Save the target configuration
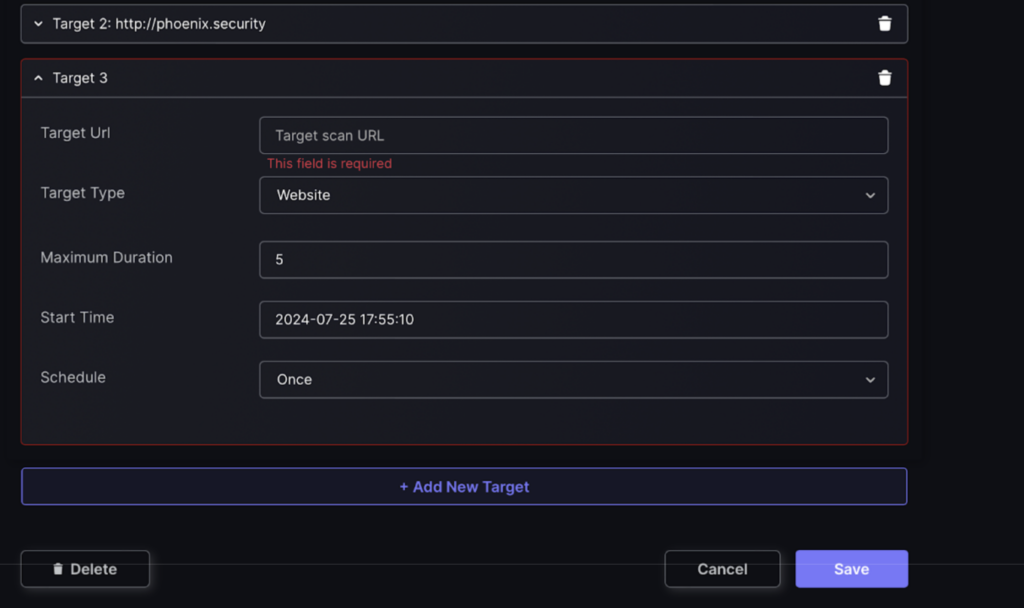The height and width of the screenshot is (608, 1024). coord(852,569)
